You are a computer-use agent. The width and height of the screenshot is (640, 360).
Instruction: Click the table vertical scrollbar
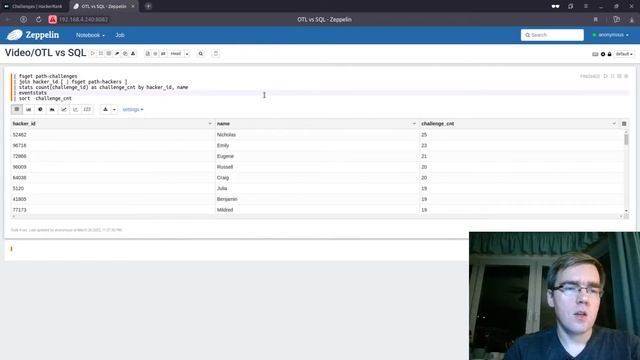(626, 139)
